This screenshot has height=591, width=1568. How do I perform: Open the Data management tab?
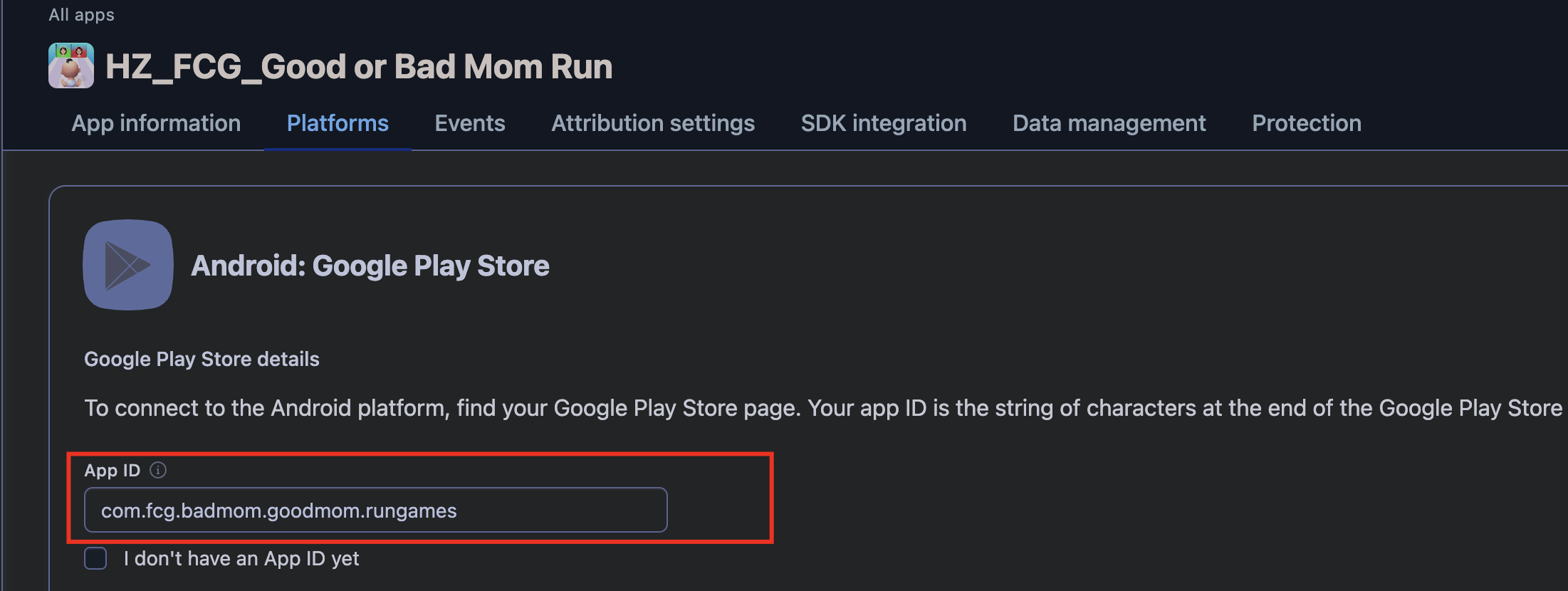[x=1109, y=123]
